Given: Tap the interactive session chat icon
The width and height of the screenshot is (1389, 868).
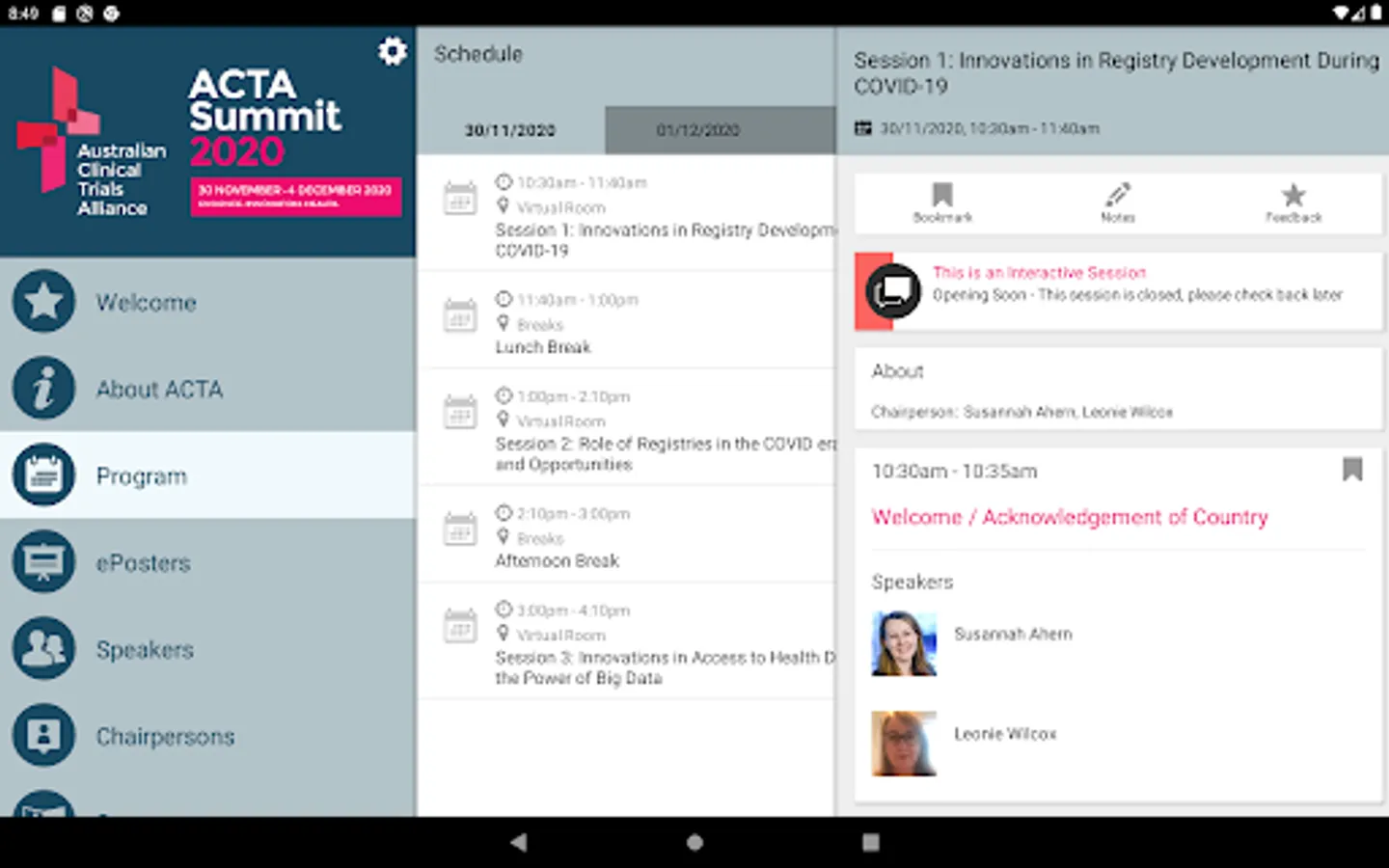Looking at the screenshot, I should tap(893, 290).
